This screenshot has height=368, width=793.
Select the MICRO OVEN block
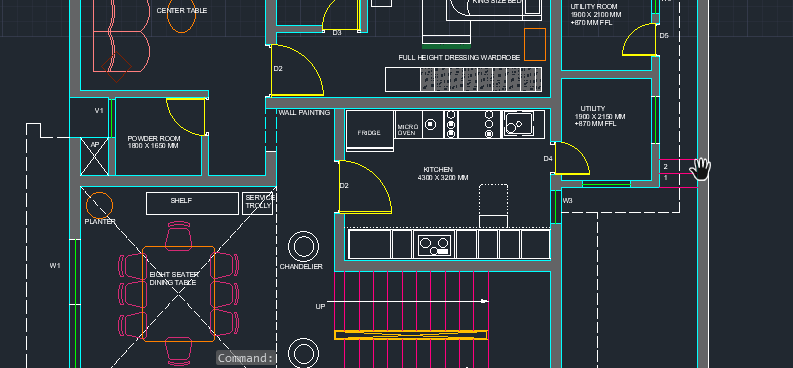tap(408, 125)
